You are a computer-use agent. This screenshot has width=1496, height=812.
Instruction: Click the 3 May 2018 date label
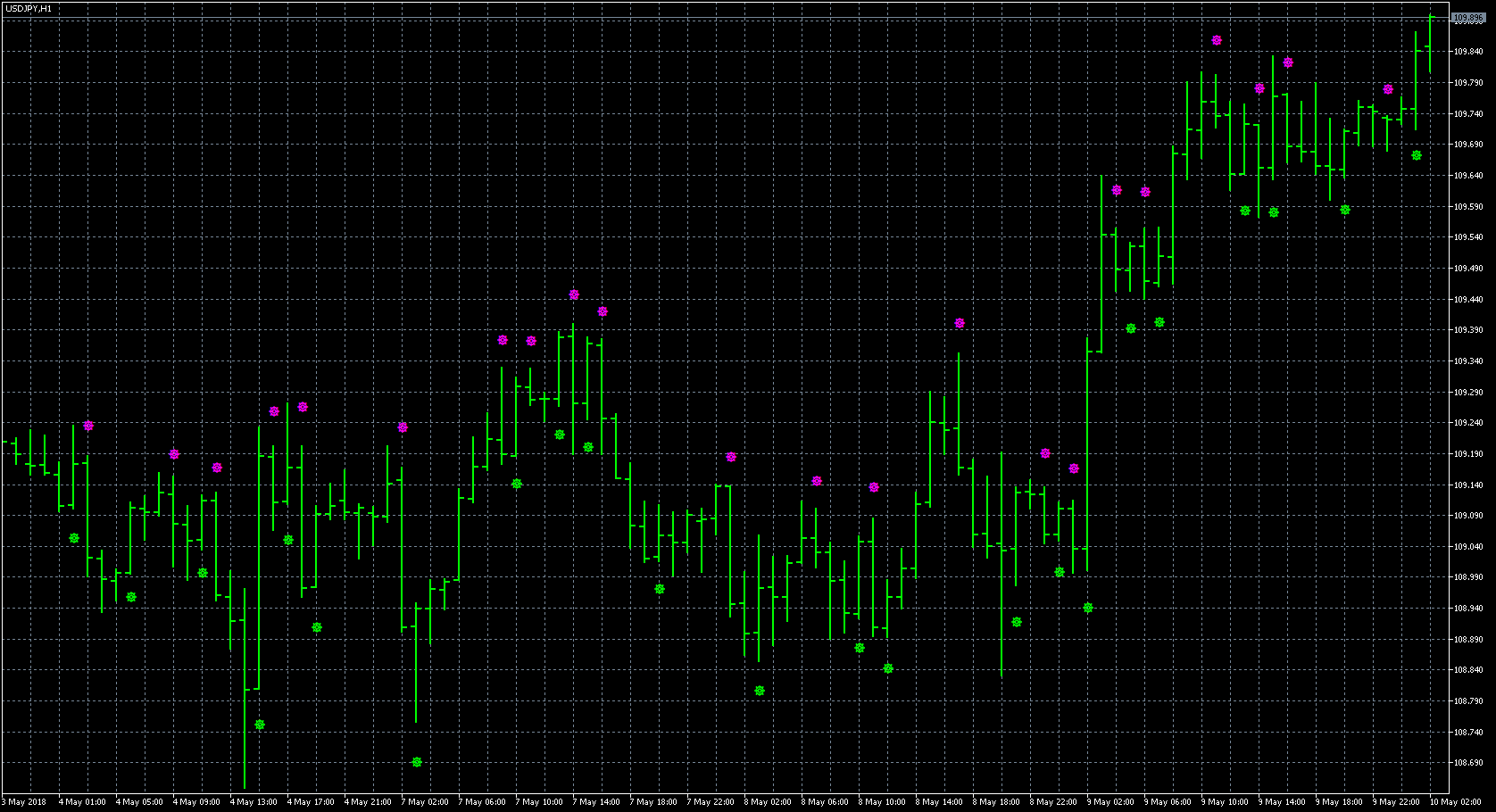(25, 802)
